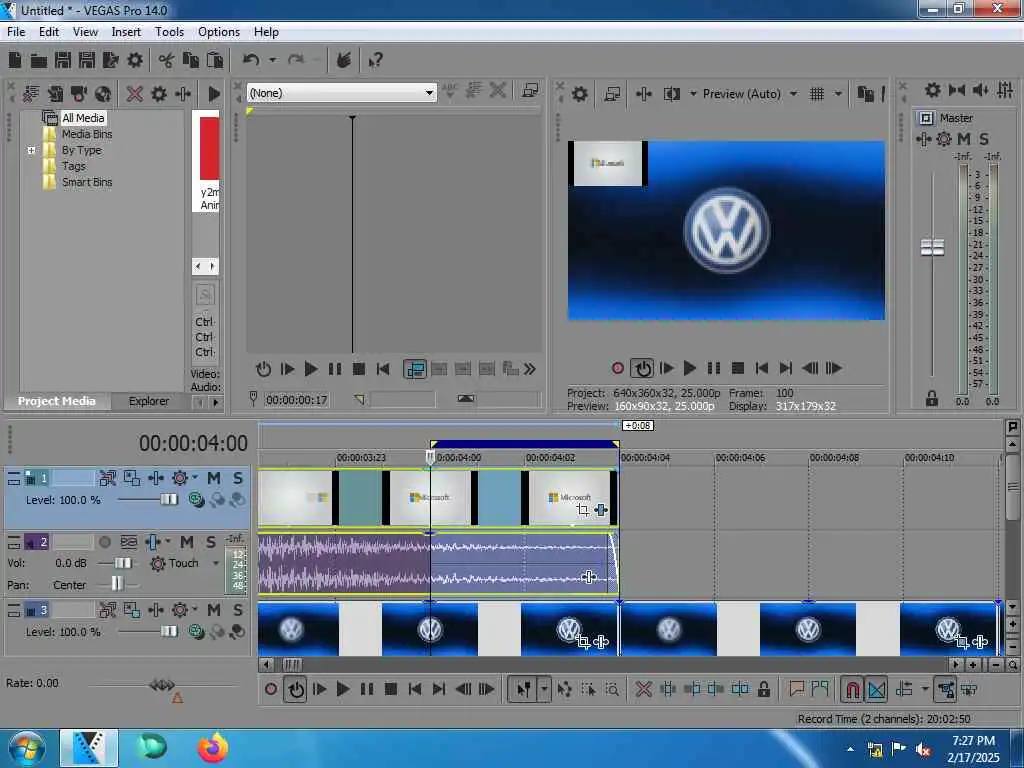Screen dimensions: 1024x768
Task: Arm audio track 2 for record
Action: [x=104, y=542]
